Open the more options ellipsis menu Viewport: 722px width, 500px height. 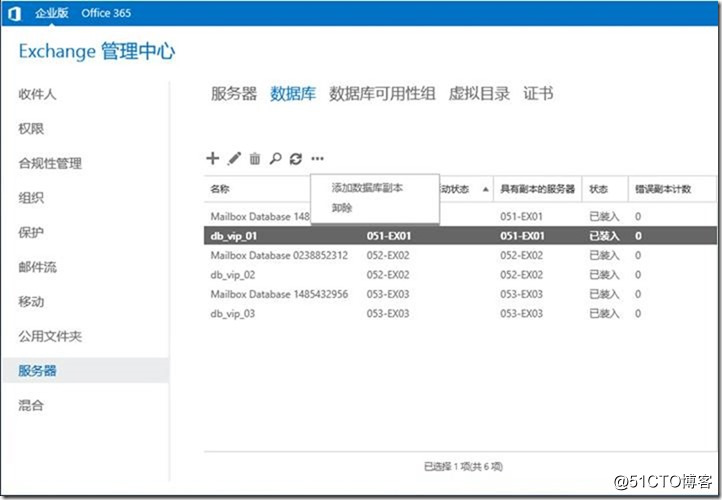[317, 159]
